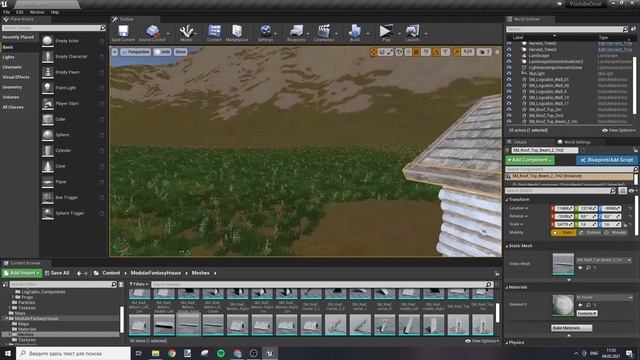Screen dimensions: 640x360
Task: Click the Build toolbar icon
Action: pyautogui.click(x=355, y=33)
